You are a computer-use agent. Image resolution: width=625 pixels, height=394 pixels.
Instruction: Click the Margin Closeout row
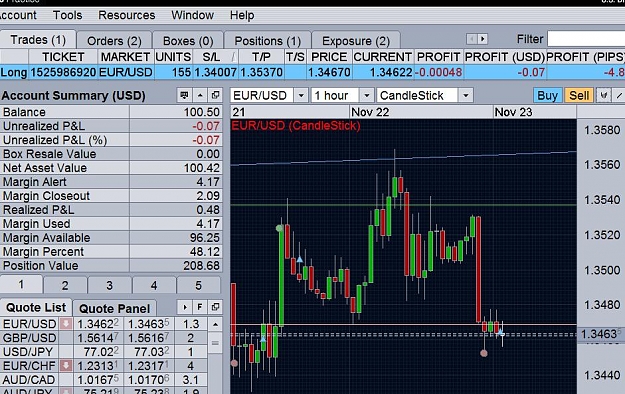click(111, 196)
